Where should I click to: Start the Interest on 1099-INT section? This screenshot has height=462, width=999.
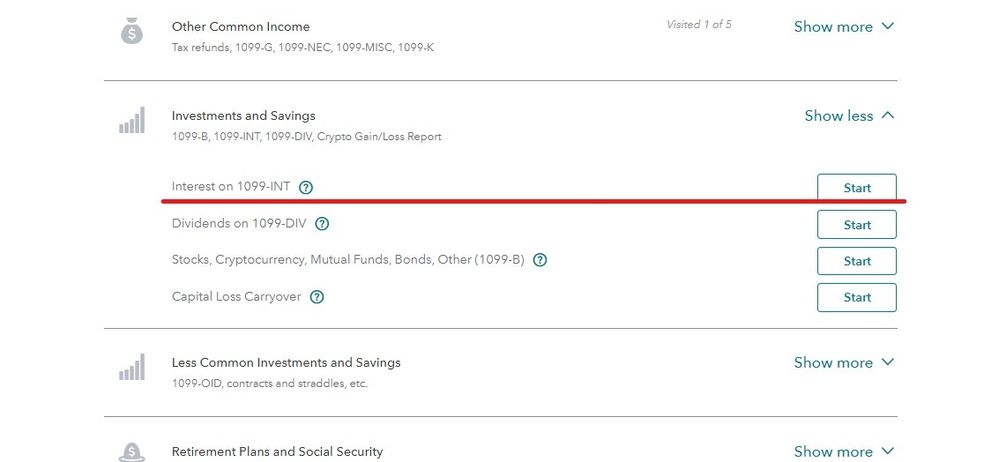coord(856,188)
